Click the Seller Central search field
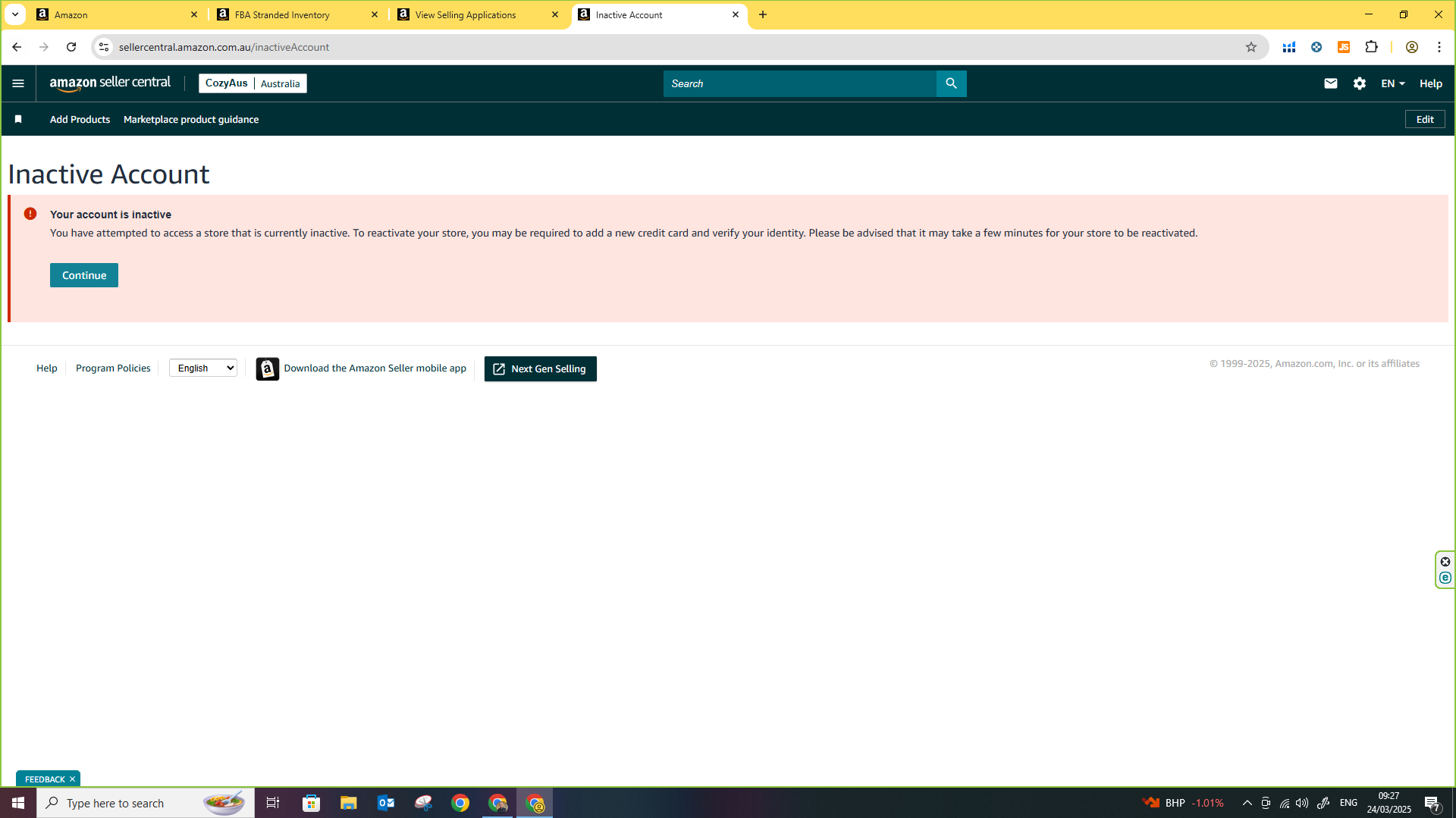1456x818 pixels. click(x=800, y=83)
